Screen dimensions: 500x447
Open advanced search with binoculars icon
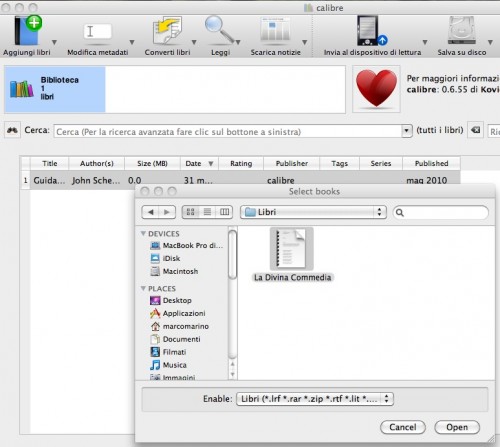coord(12,130)
